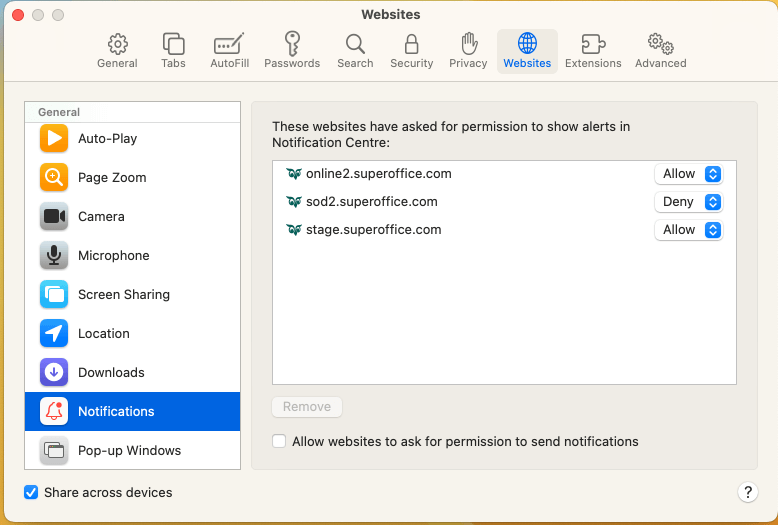Open the AutoFill preferences icon

229,44
